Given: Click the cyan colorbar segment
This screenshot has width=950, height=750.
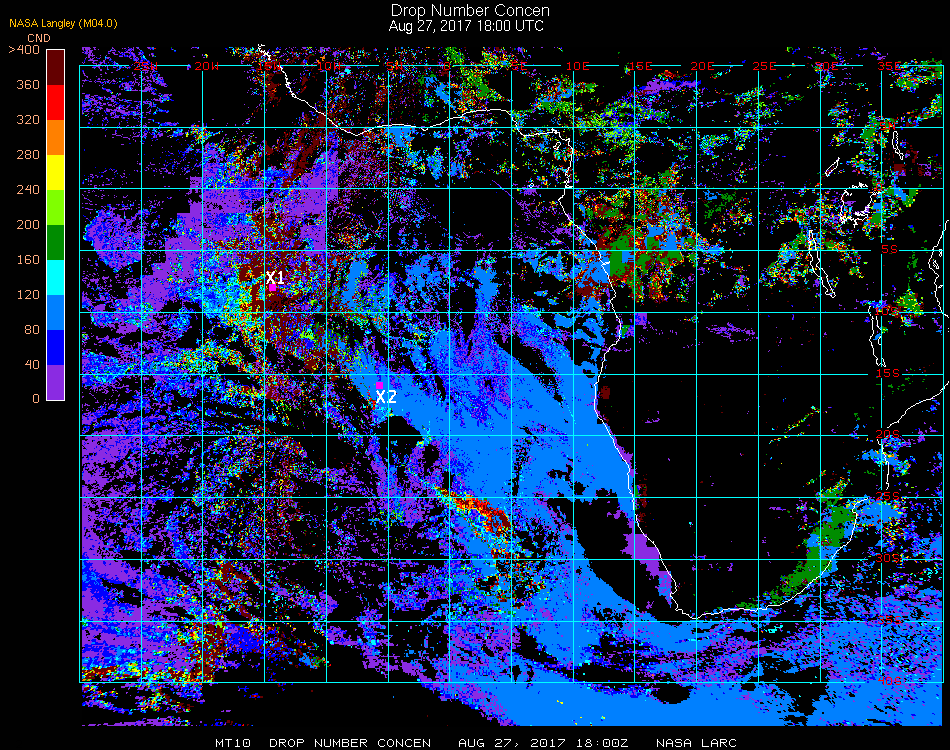Looking at the screenshot, I should coord(55,277).
